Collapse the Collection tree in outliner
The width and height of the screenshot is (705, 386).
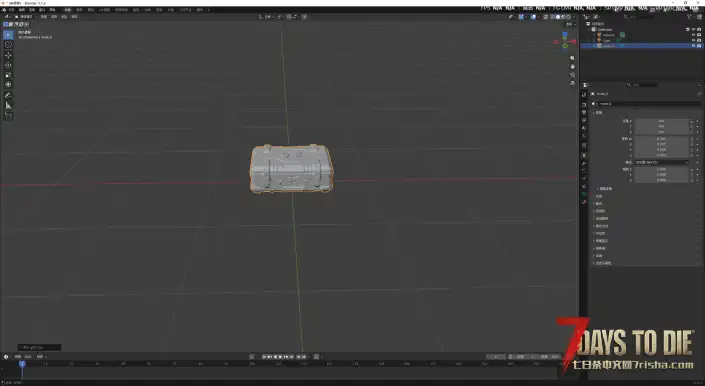tap(589, 30)
